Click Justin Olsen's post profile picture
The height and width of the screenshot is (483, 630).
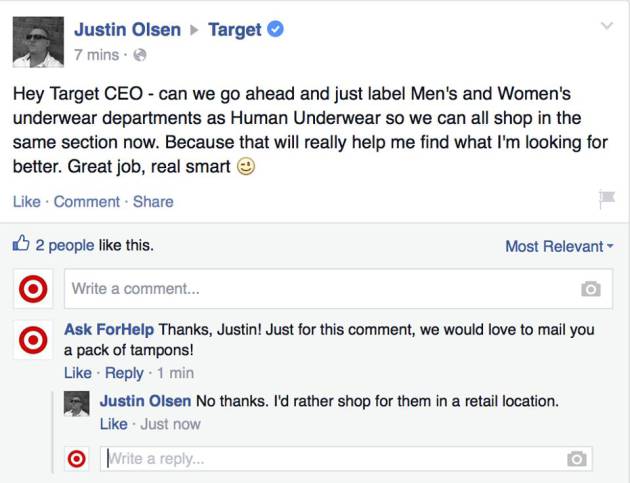point(38,41)
